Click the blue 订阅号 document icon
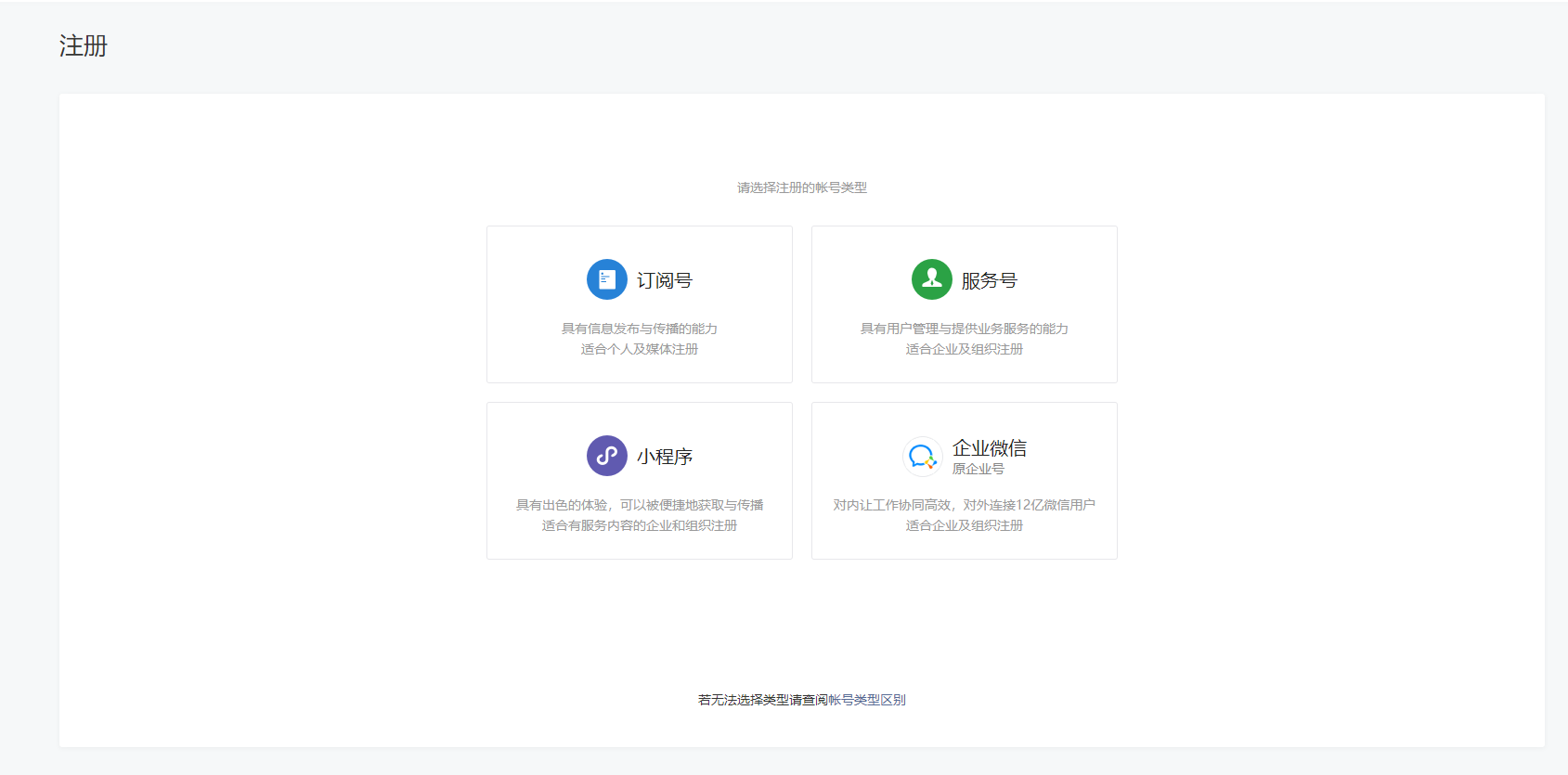The height and width of the screenshot is (775, 1568). 607,279
